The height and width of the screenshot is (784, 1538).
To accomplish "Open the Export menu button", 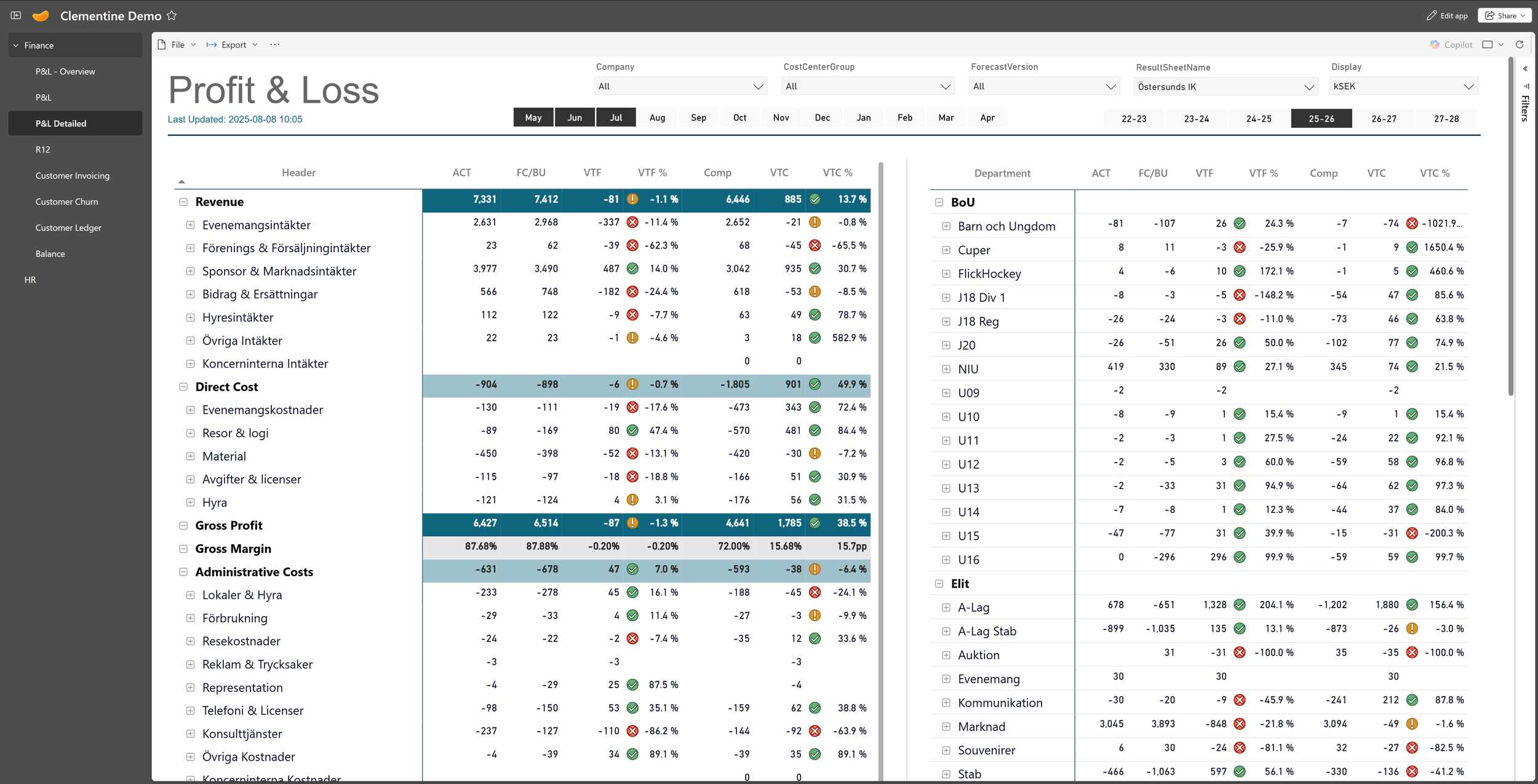I will point(233,44).
